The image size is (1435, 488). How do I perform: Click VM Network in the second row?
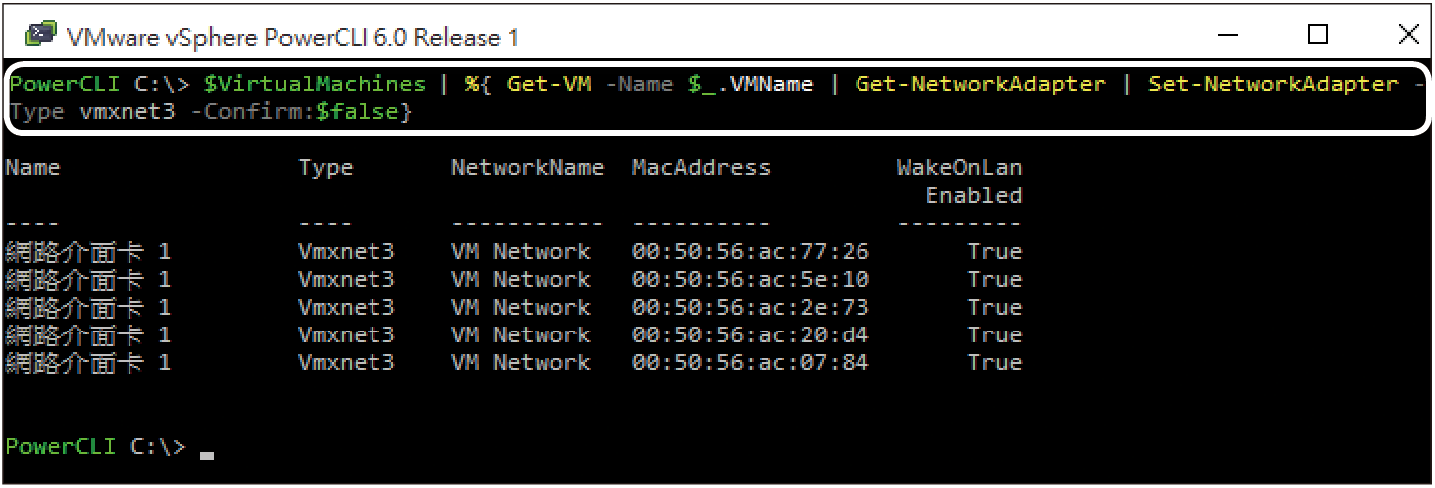[x=520, y=279]
